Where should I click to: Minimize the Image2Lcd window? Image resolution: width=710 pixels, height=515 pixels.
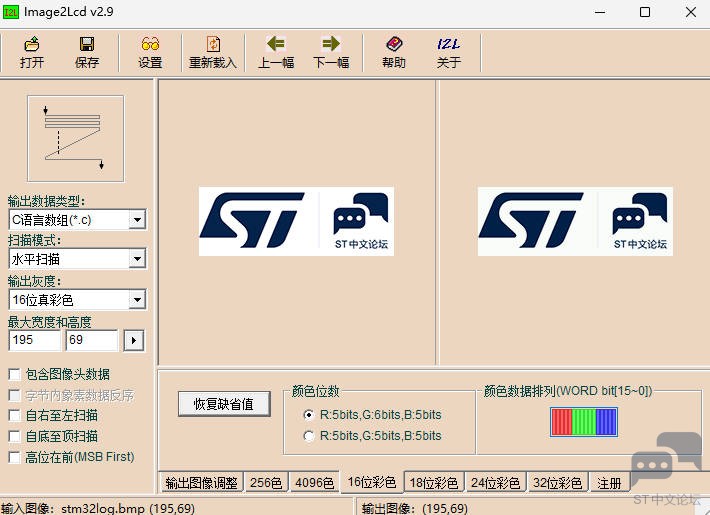coord(600,12)
